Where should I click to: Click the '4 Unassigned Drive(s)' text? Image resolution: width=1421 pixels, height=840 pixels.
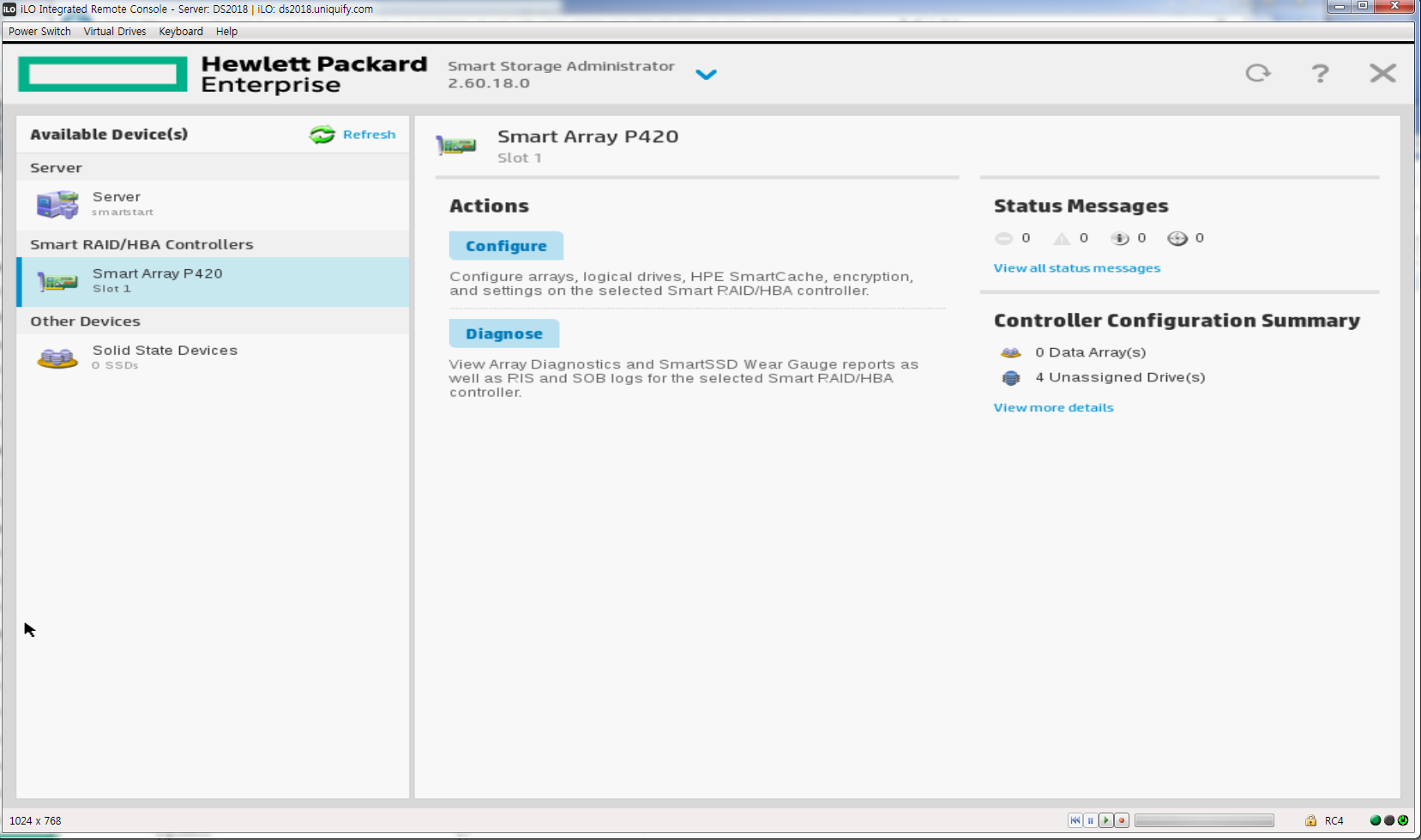pyautogui.click(x=1120, y=377)
